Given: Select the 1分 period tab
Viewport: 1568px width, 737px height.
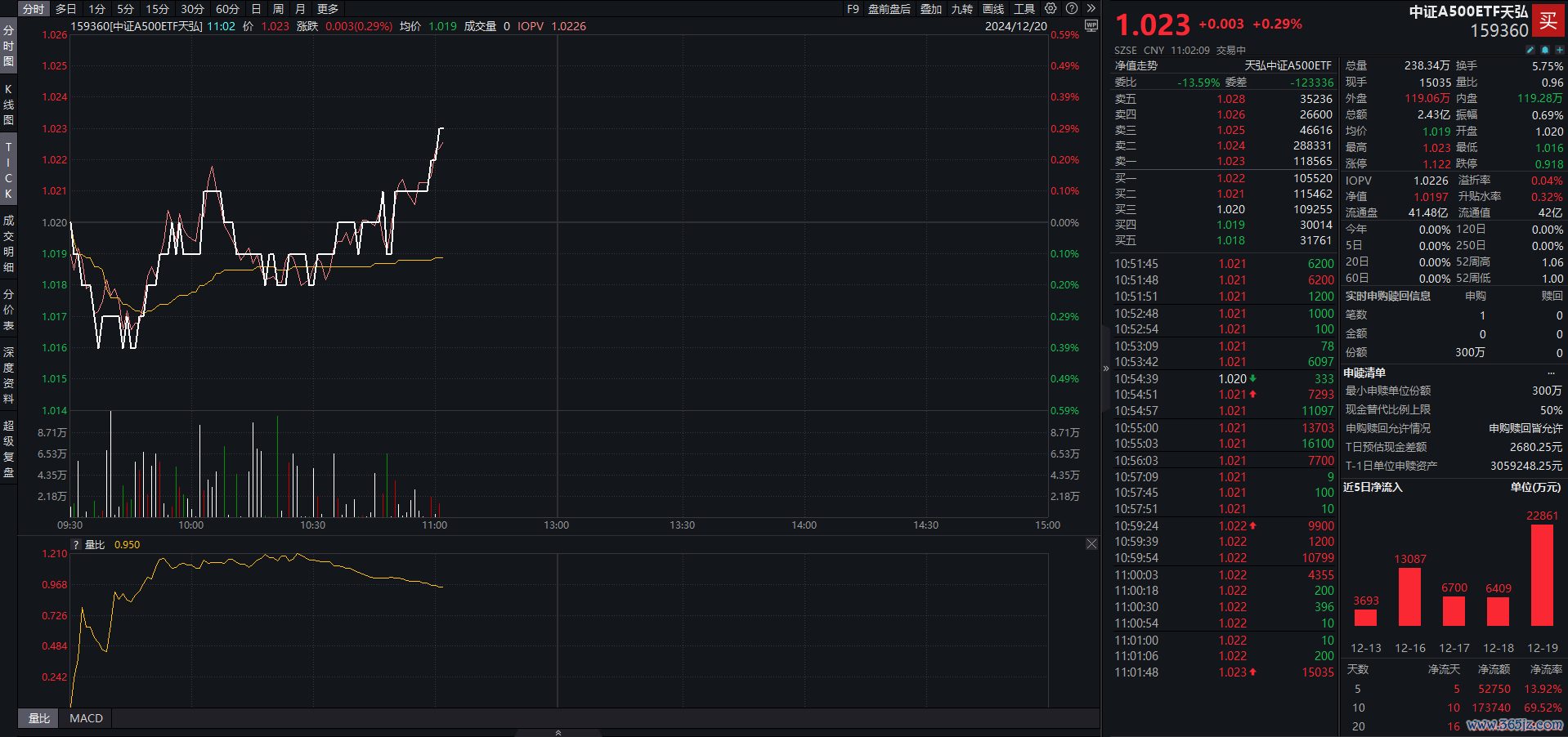Looking at the screenshot, I should click(96, 9).
